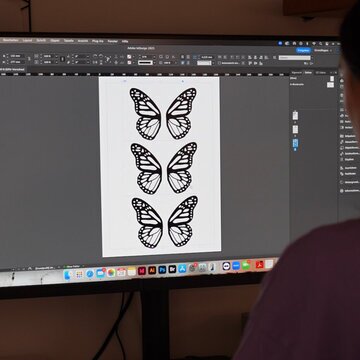Select the A-Musterseite master page
This screenshot has width=360, height=360.
(x=297, y=84)
